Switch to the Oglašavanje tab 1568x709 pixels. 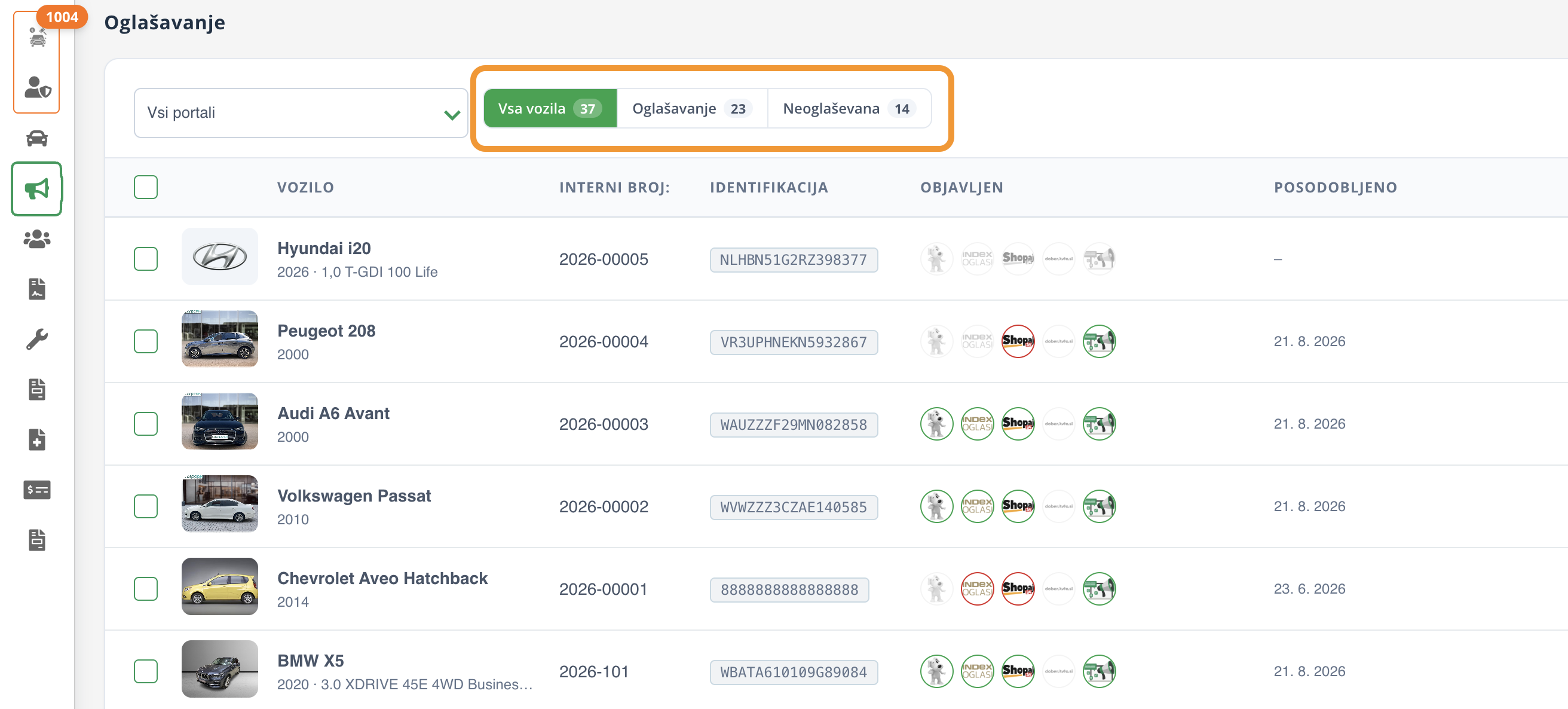[692, 108]
